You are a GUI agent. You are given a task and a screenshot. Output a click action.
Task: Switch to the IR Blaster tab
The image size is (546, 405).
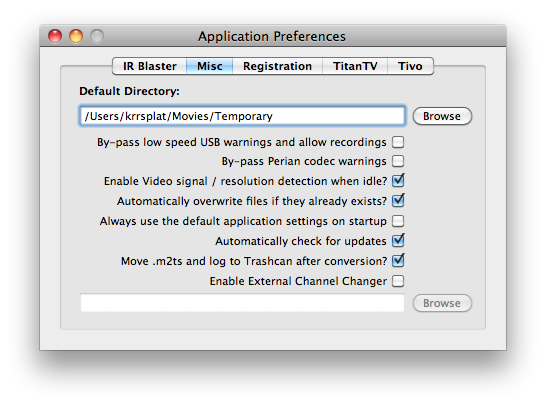pos(149,66)
